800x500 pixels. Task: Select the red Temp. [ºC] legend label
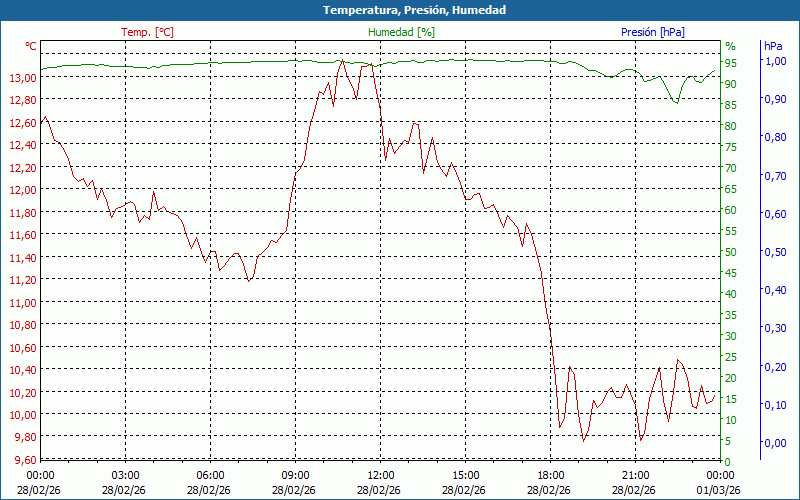147,32
